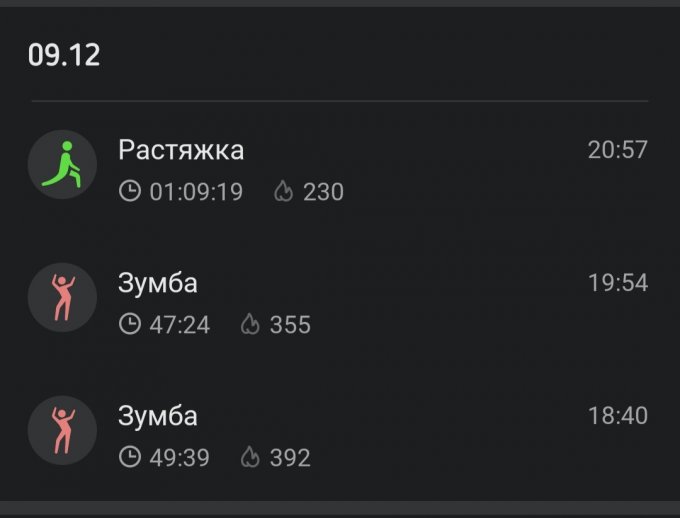This screenshot has height=518, width=680.
Task: Select the 09.12 date header
Action: [x=64, y=55]
